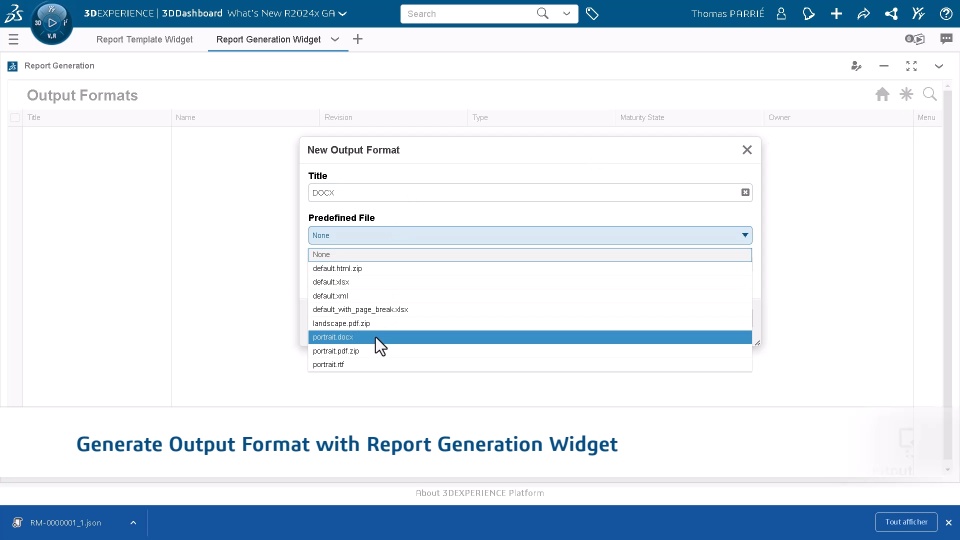Collapse the Predefined File dropdown
Viewport: 960px width, 540px height.
pyautogui.click(x=530, y=235)
